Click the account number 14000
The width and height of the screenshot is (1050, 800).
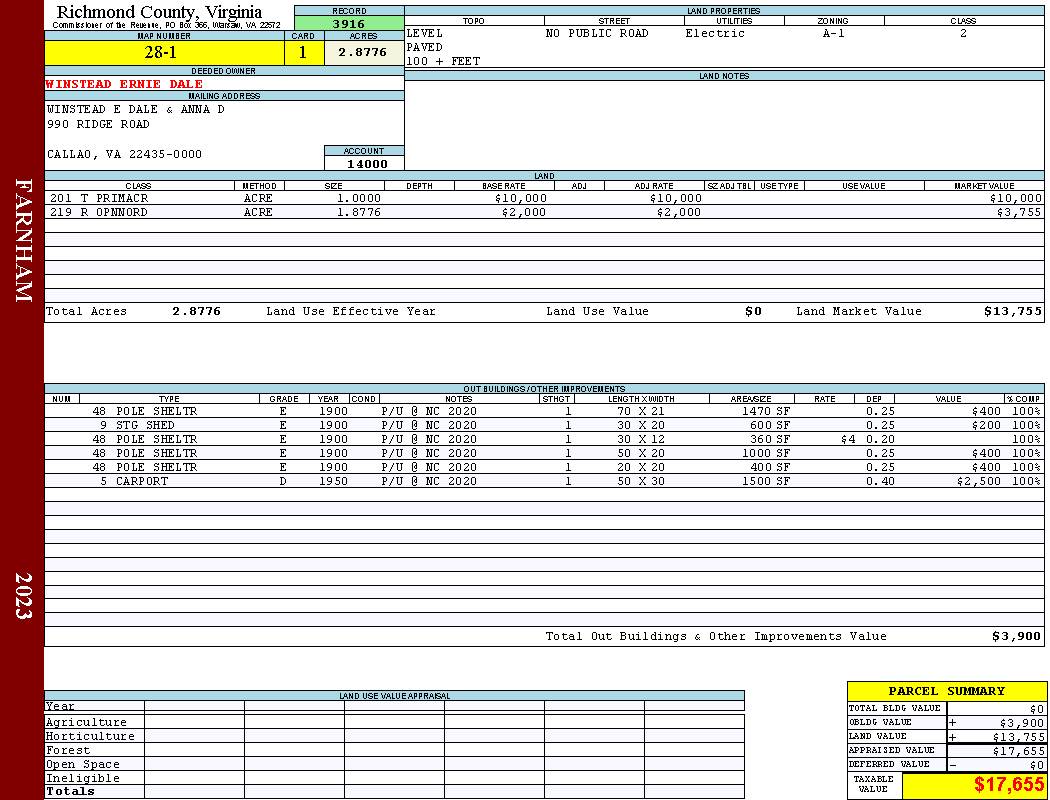click(368, 164)
